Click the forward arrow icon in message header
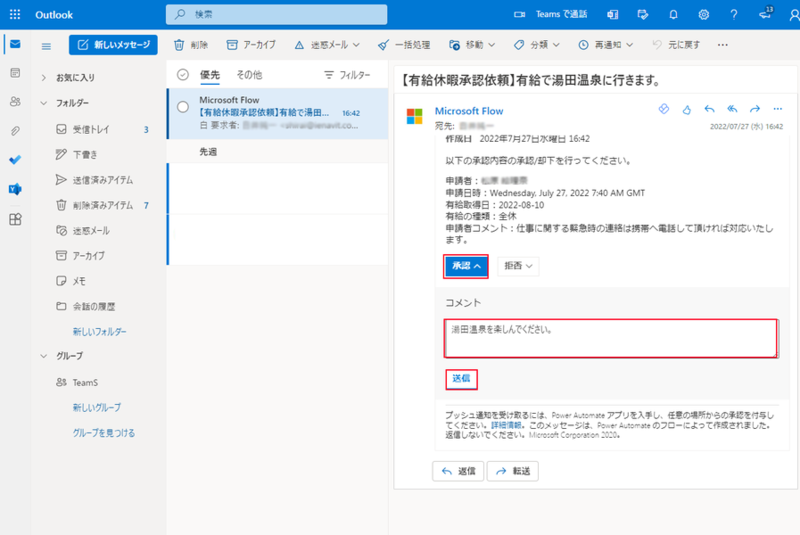 coord(755,109)
